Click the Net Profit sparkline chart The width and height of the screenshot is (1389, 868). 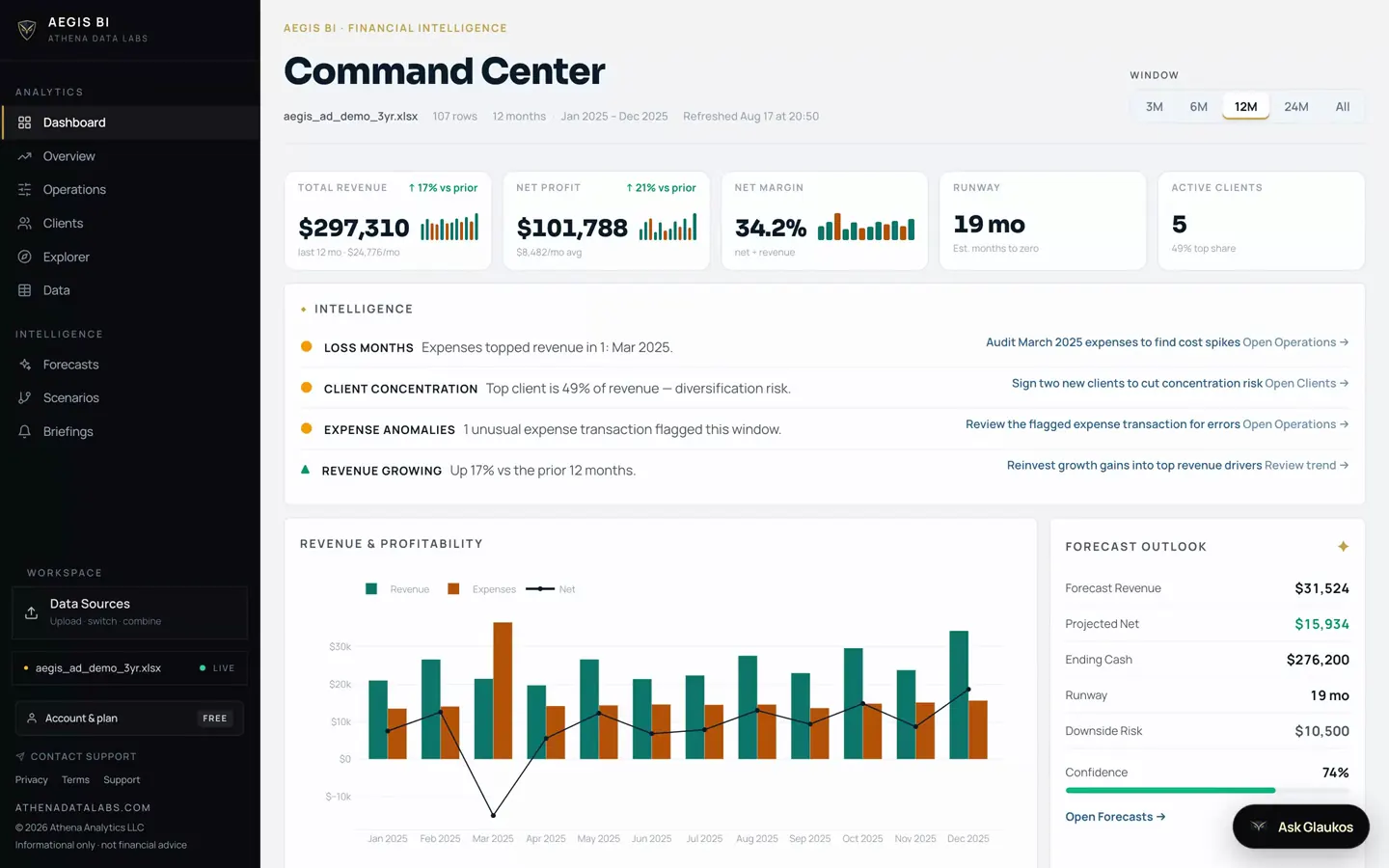[x=667, y=228]
